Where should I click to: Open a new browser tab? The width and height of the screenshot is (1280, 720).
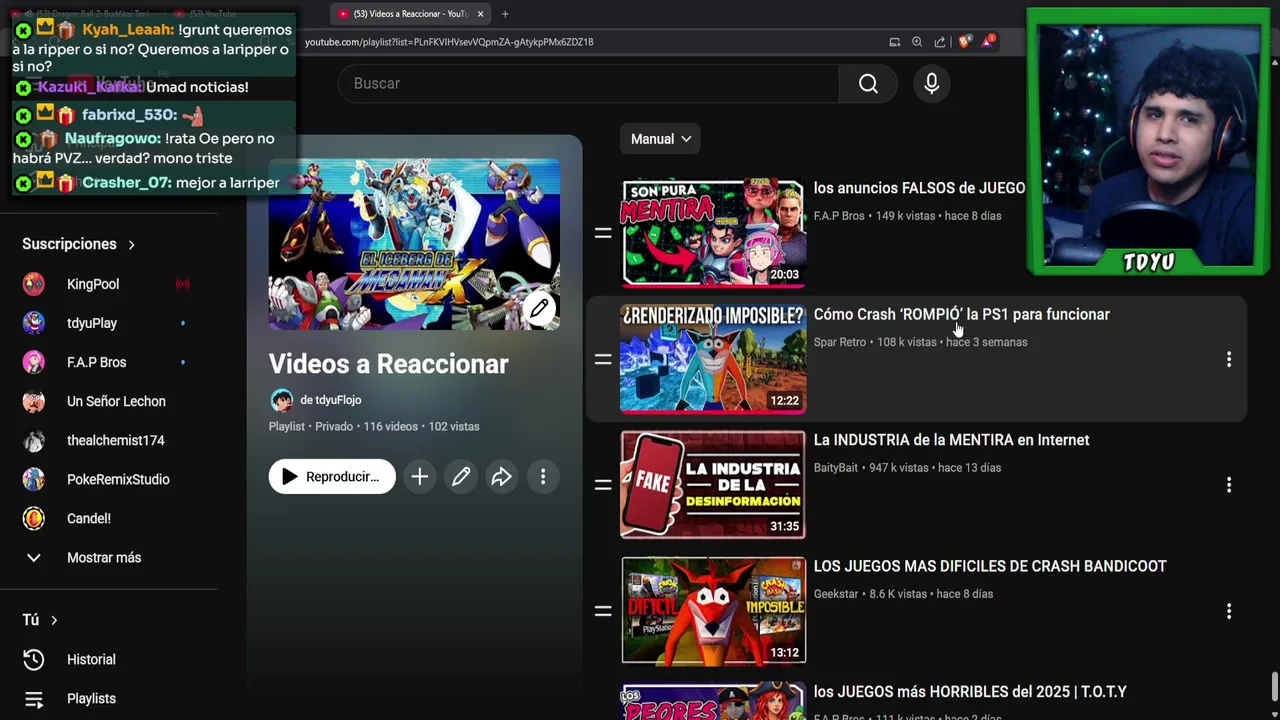[505, 14]
